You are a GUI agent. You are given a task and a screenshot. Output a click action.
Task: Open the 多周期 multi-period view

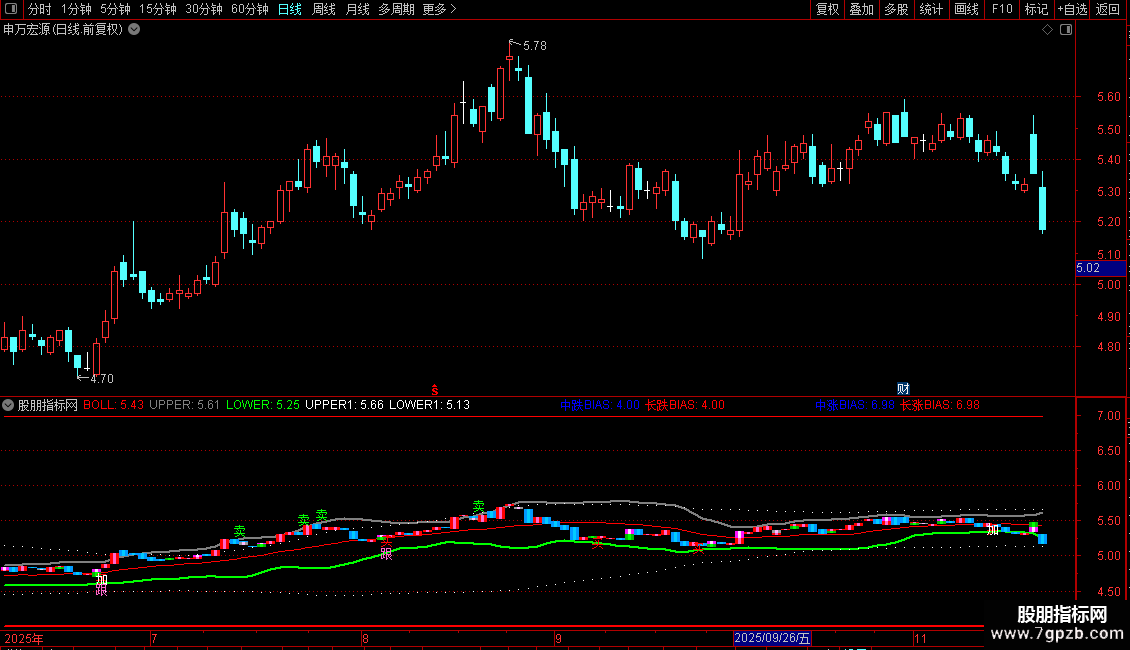(x=396, y=9)
